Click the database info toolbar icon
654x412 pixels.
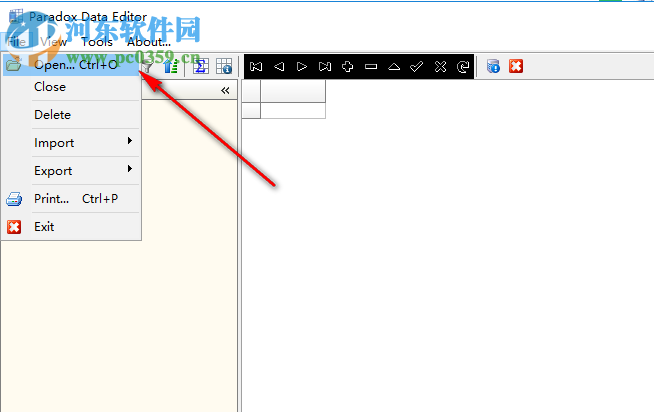coord(493,66)
